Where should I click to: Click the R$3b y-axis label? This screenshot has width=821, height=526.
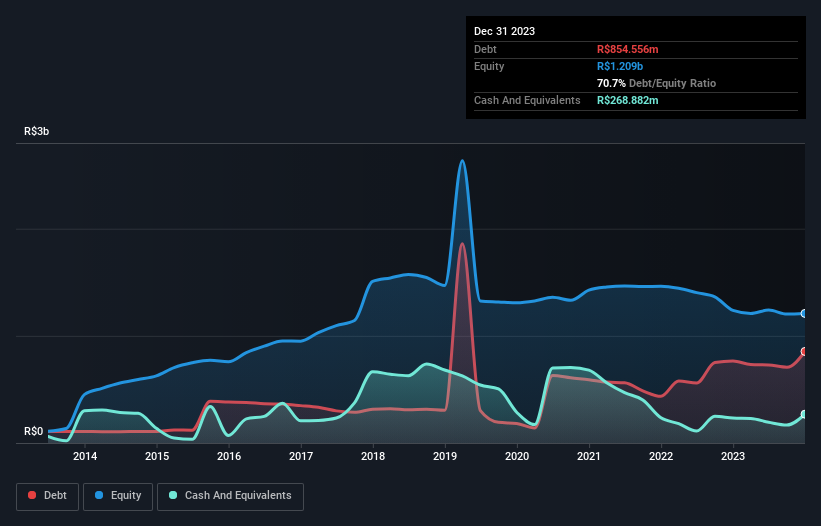pyautogui.click(x=37, y=131)
